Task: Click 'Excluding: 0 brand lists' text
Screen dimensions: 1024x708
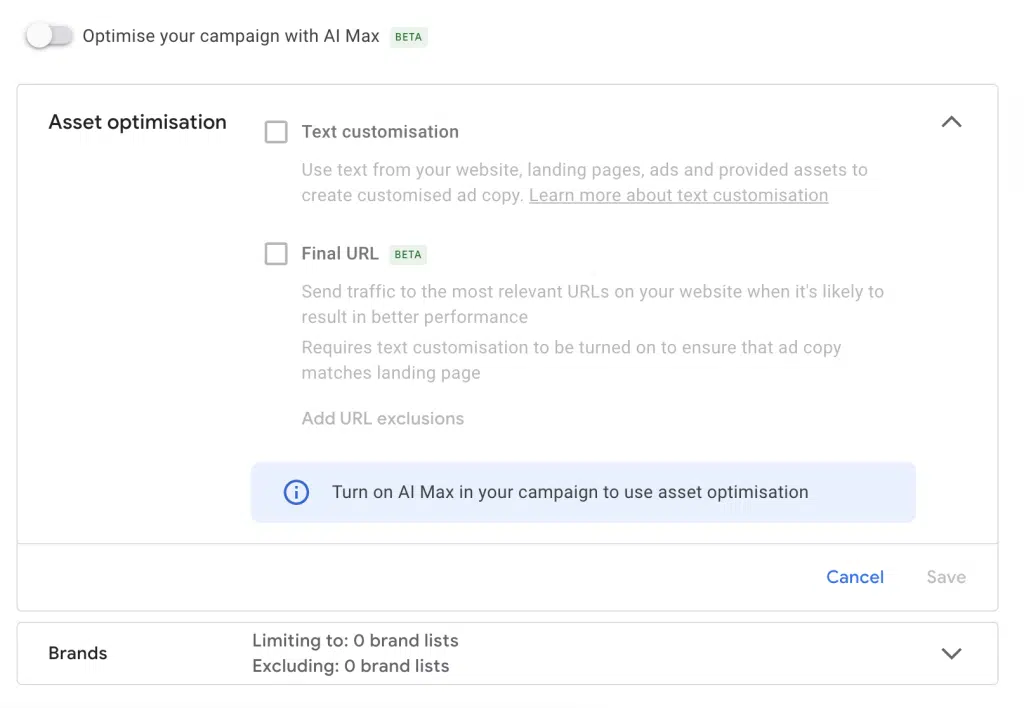Action: click(x=351, y=666)
